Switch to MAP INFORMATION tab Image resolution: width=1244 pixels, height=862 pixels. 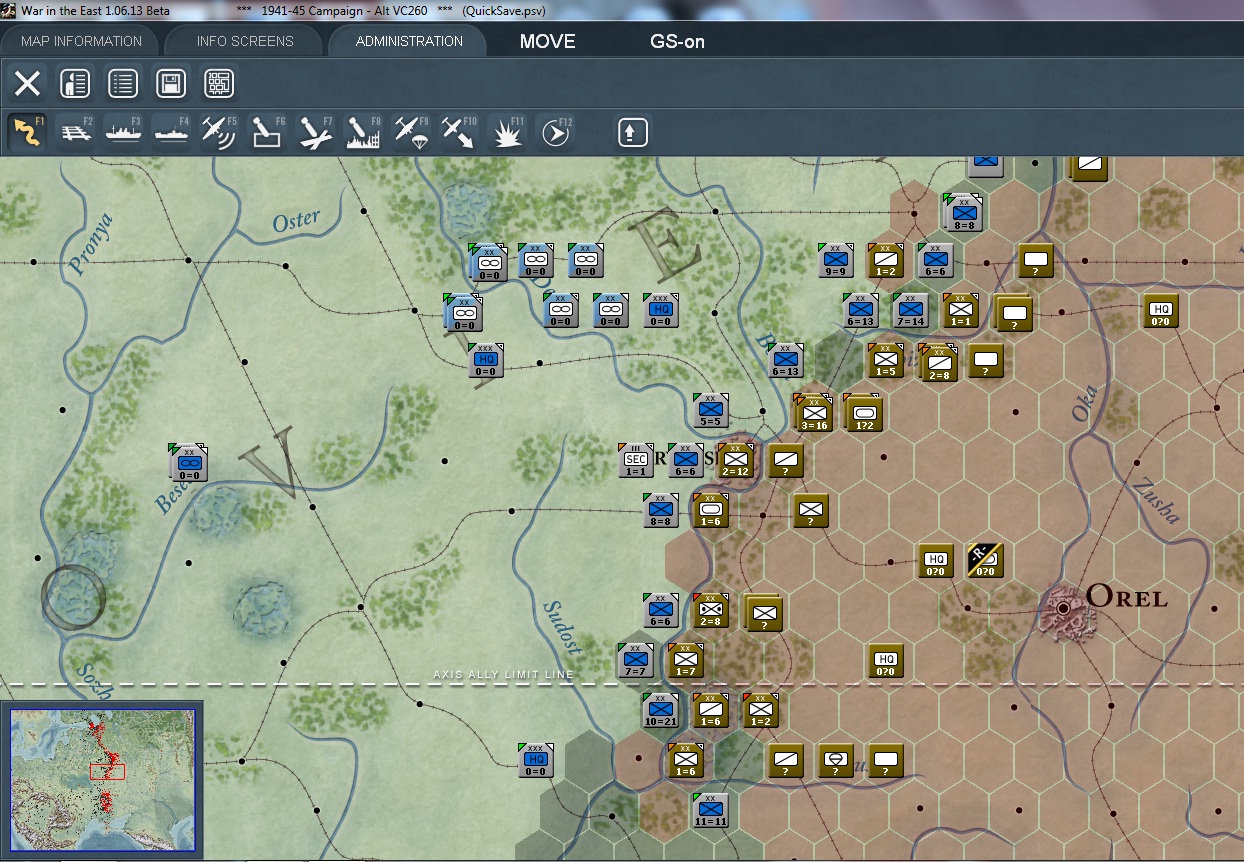coord(81,41)
